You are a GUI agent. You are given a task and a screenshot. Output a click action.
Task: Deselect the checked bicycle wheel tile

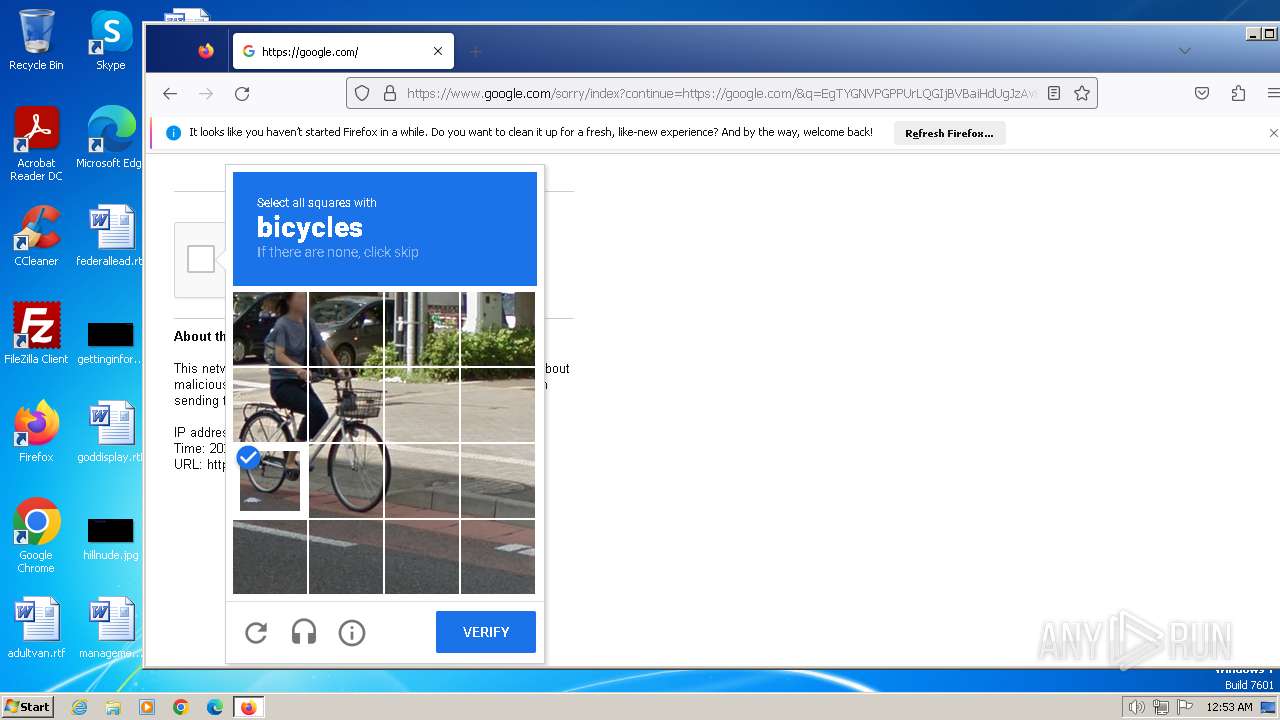pyautogui.click(x=270, y=481)
